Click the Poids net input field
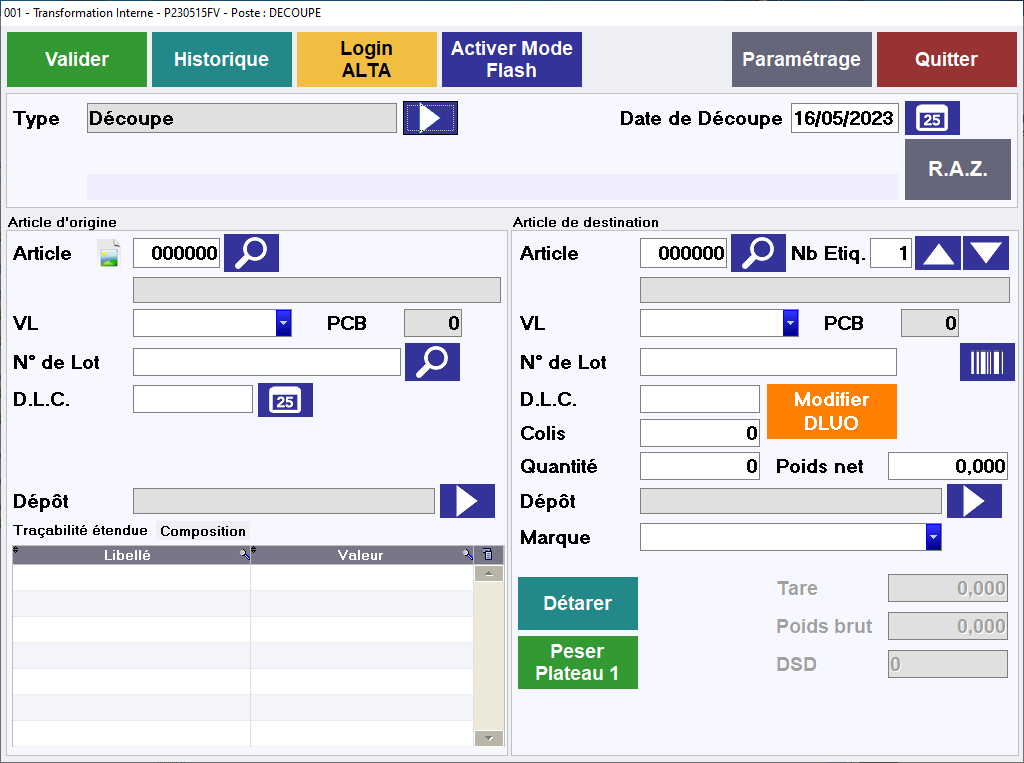The image size is (1024, 763). (947, 466)
